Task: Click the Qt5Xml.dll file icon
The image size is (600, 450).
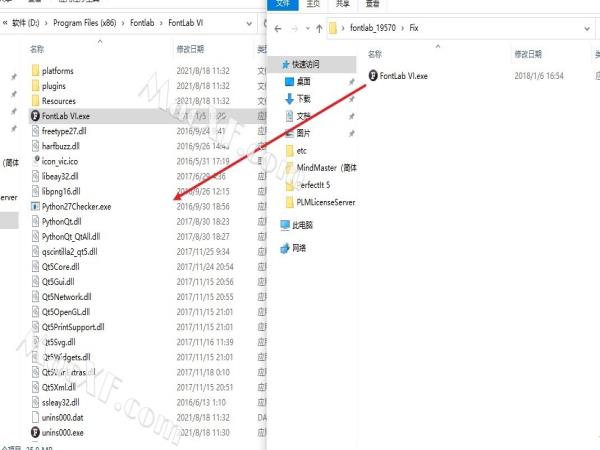Action: [x=36, y=387]
